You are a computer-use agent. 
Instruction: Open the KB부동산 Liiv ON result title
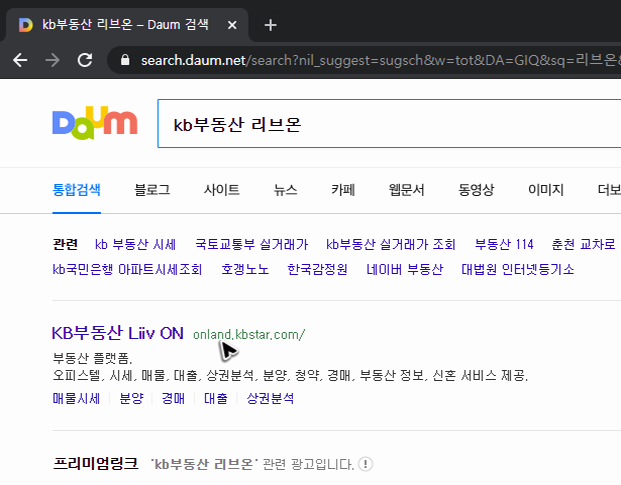118,333
